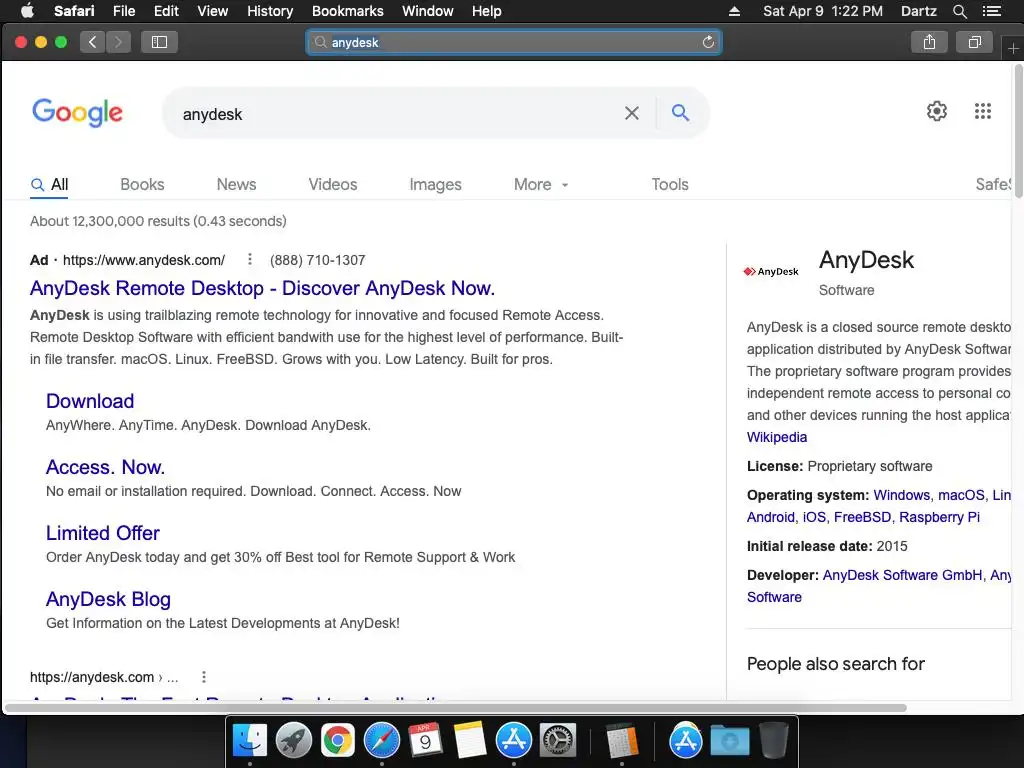
Task: Reload the page with the refresh icon
Action: point(708,42)
